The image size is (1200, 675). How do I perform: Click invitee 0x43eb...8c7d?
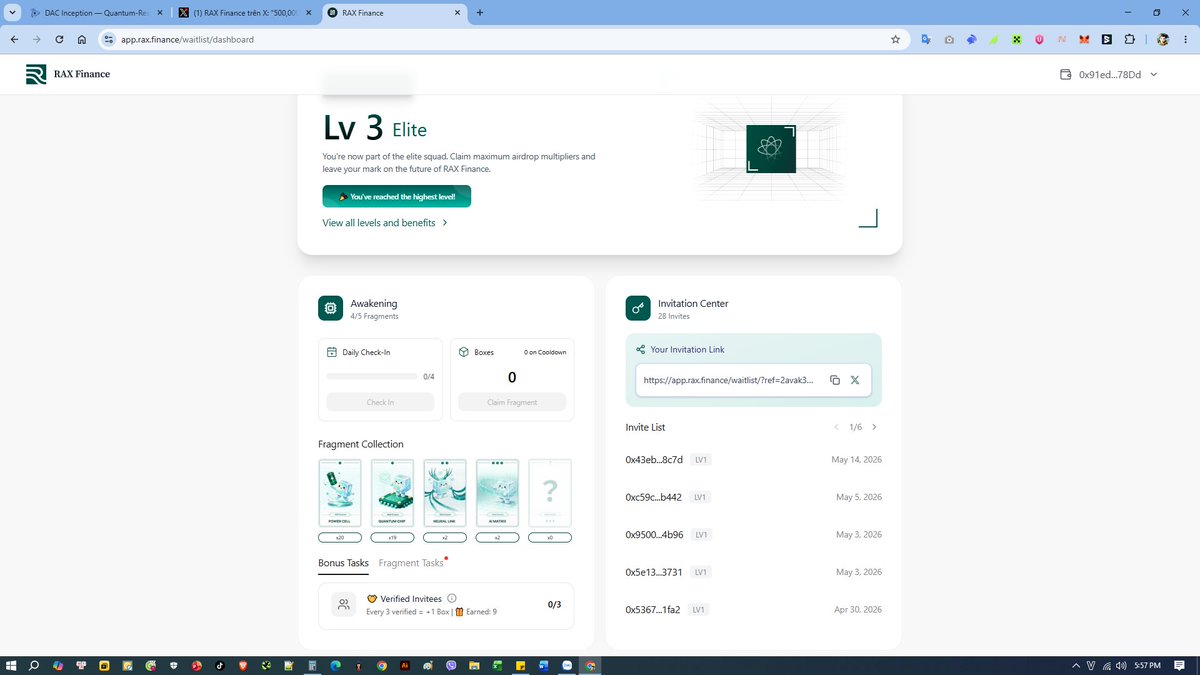[654, 460]
